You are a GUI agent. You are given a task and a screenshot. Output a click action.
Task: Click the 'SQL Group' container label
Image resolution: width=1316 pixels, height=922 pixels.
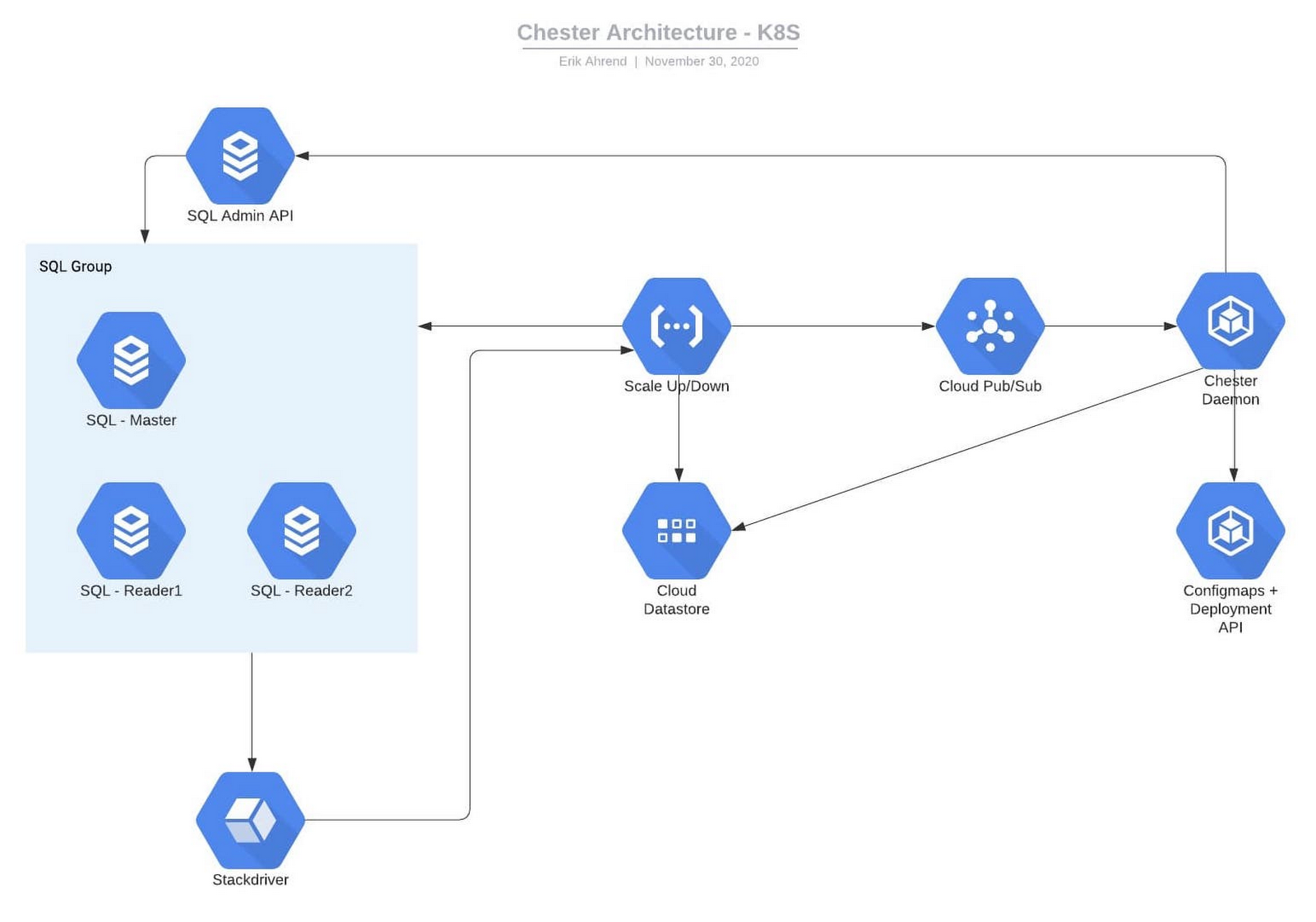coord(76,266)
